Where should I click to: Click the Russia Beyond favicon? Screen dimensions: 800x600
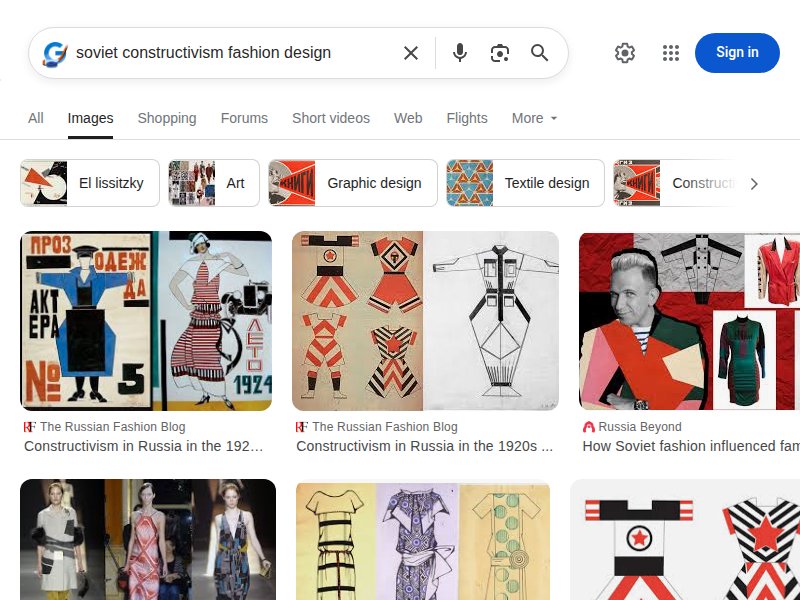click(588, 425)
